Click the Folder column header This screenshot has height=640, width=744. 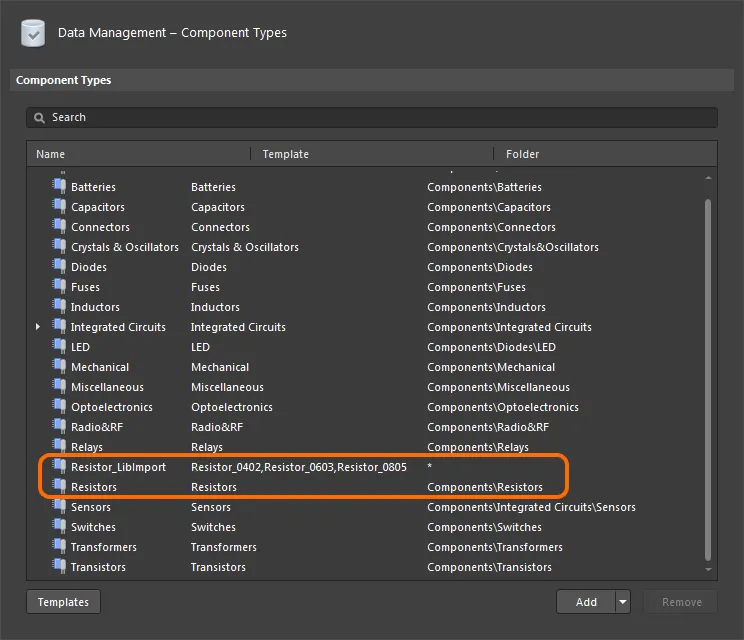point(522,154)
